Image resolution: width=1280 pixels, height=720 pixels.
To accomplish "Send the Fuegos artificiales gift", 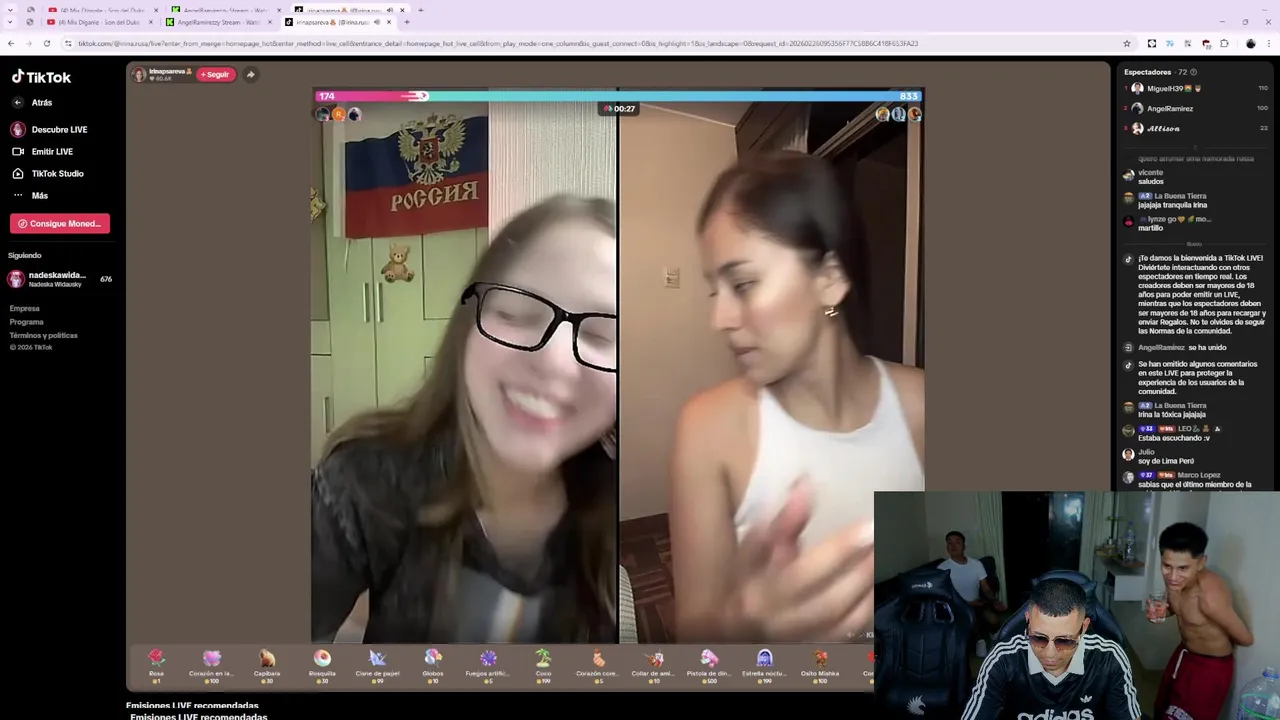I will coord(488,664).
